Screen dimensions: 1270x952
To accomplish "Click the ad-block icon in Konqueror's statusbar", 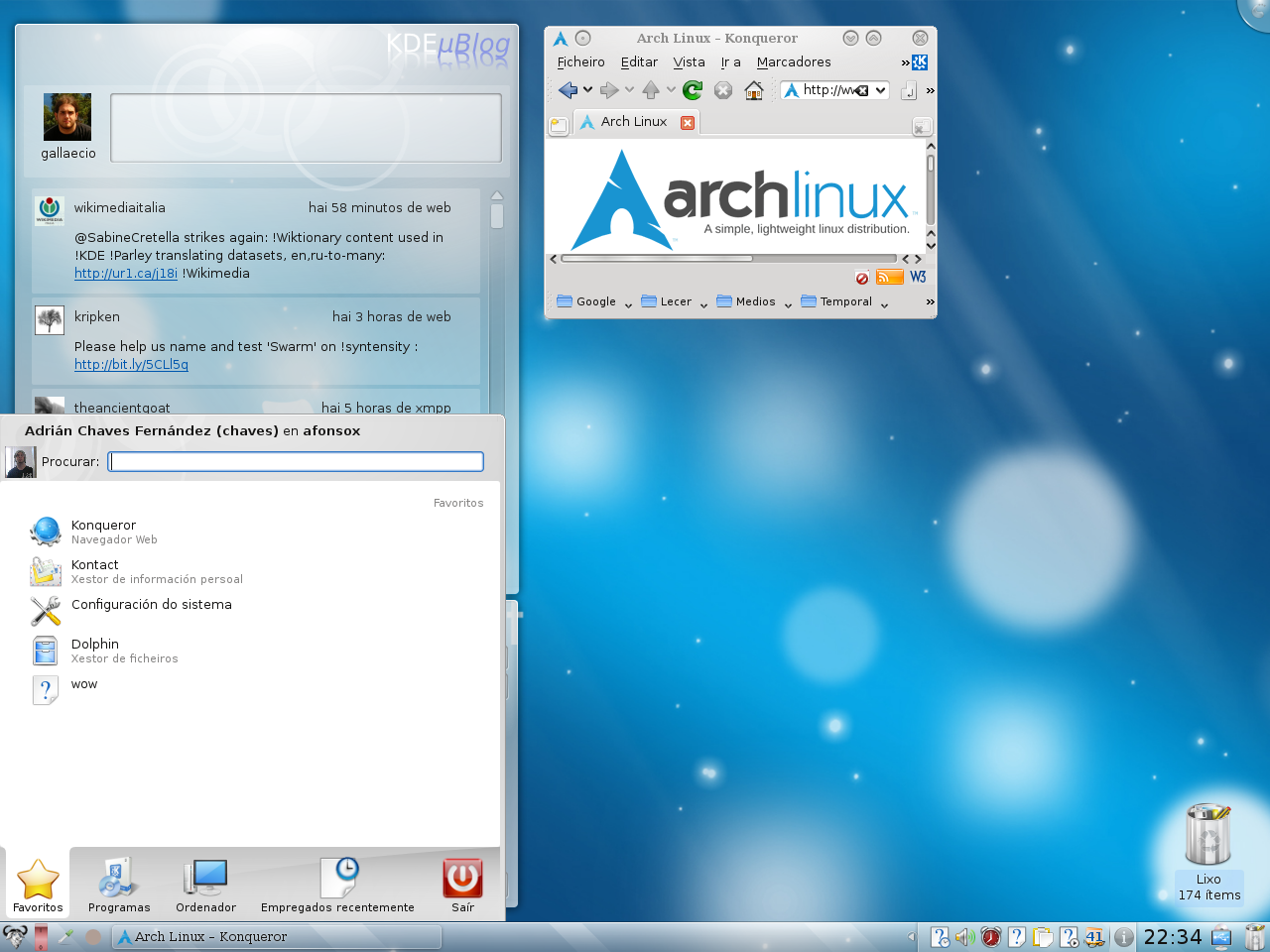I will click(x=861, y=277).
